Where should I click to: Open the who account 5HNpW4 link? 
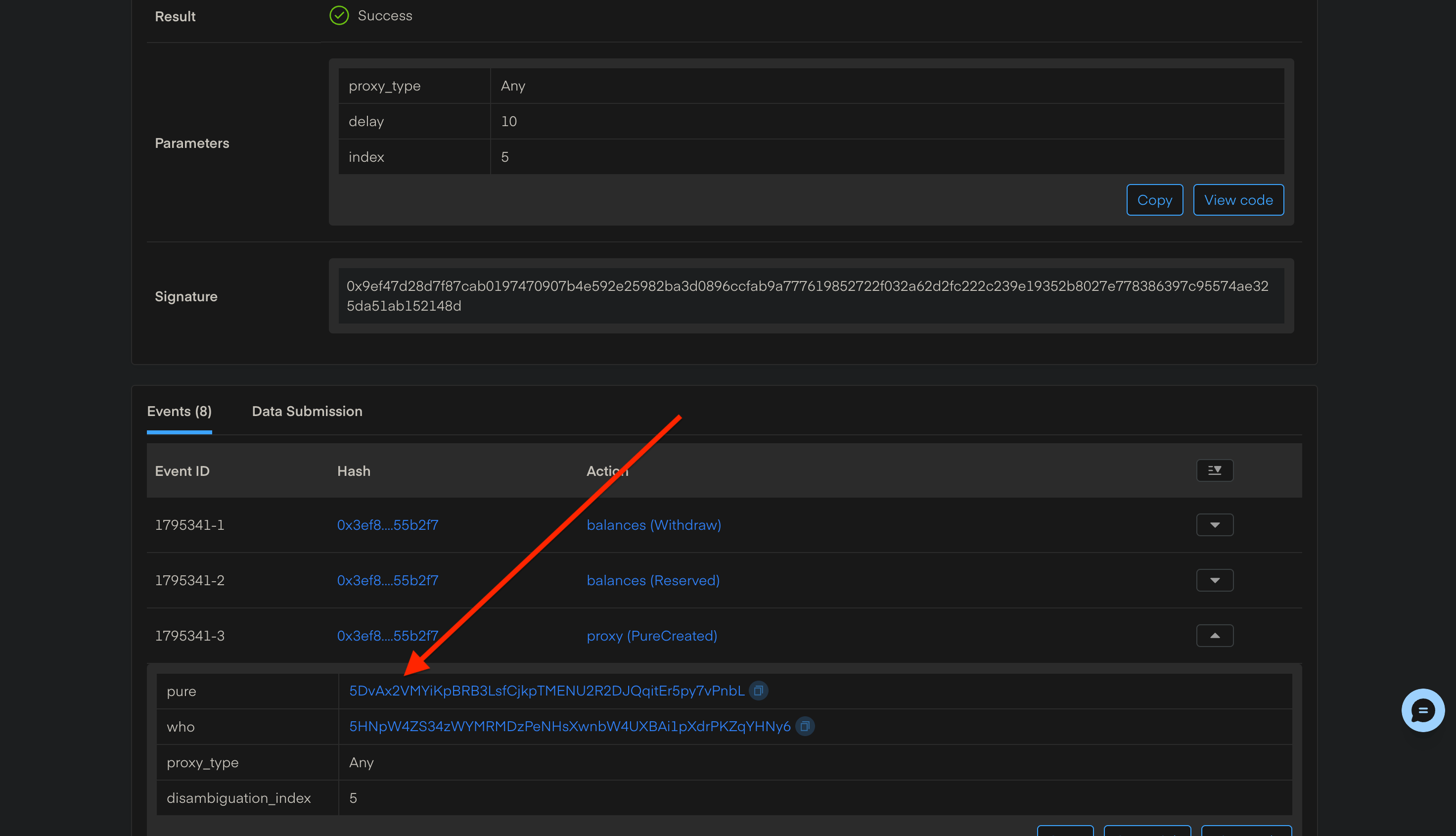(569, 726)
